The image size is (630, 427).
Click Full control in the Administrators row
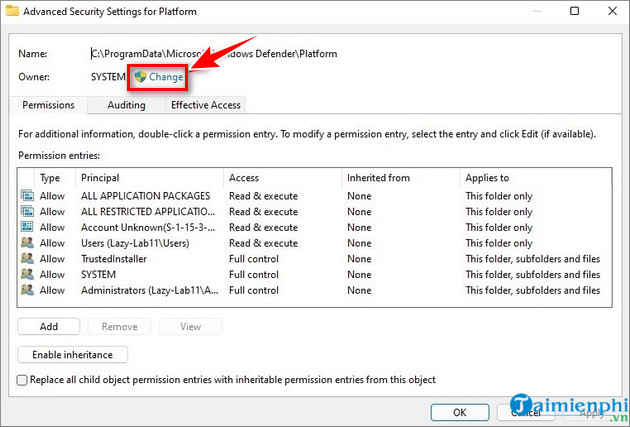[254, 290]
